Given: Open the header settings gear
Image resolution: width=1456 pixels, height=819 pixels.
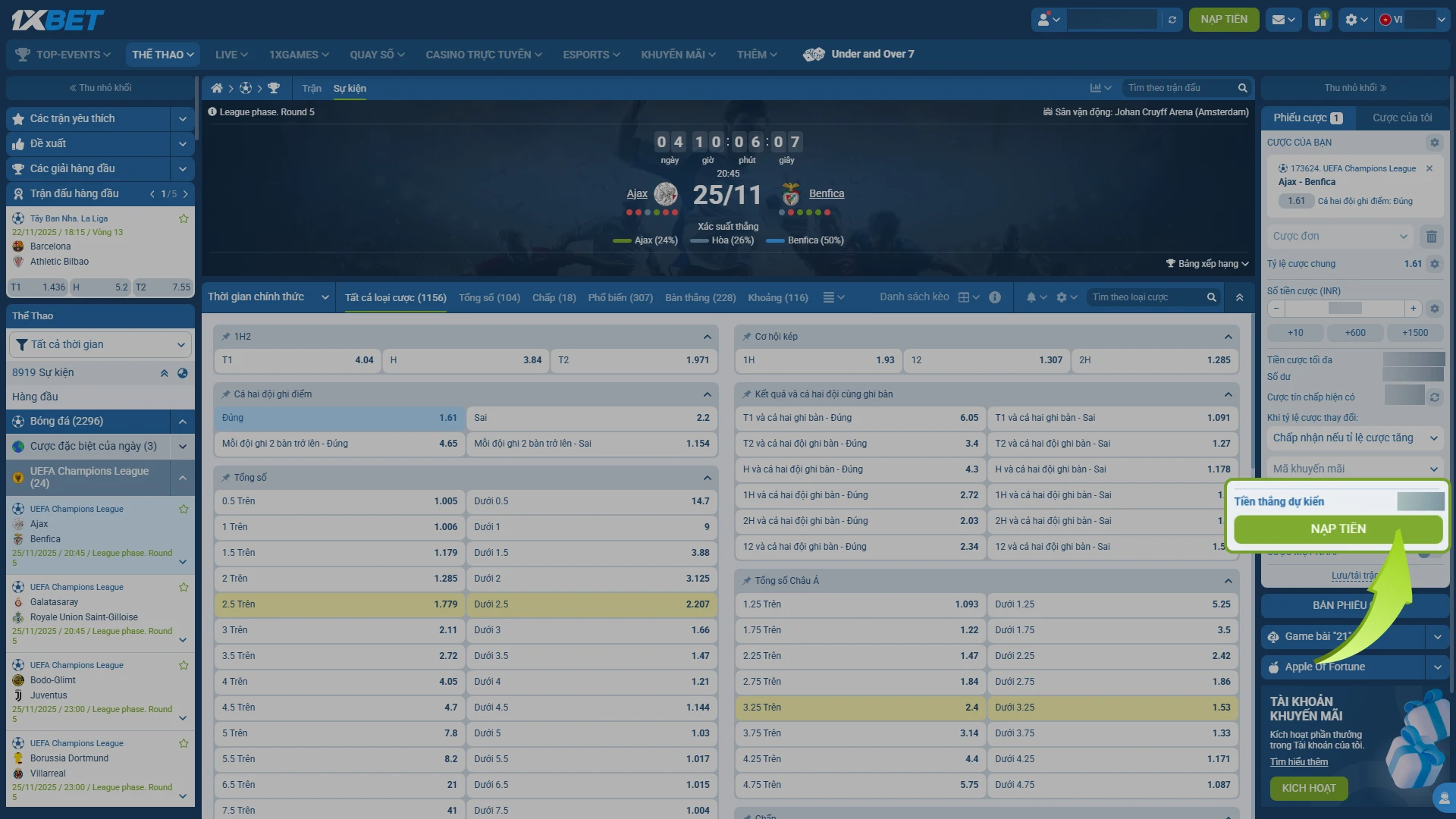Looking at the screenshot, I should pyautogui.click(x=1355, y=20).
